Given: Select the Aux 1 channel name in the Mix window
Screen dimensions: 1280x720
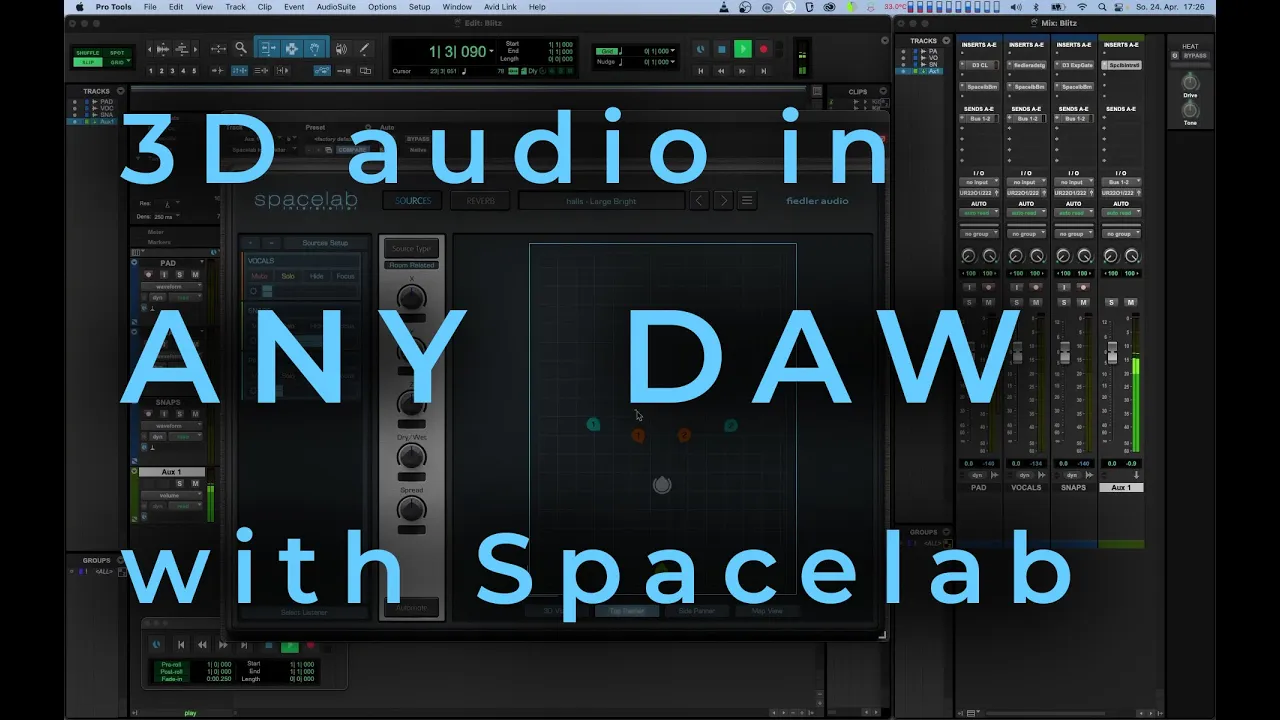Looking at the screenshot, I should 1122,487.
